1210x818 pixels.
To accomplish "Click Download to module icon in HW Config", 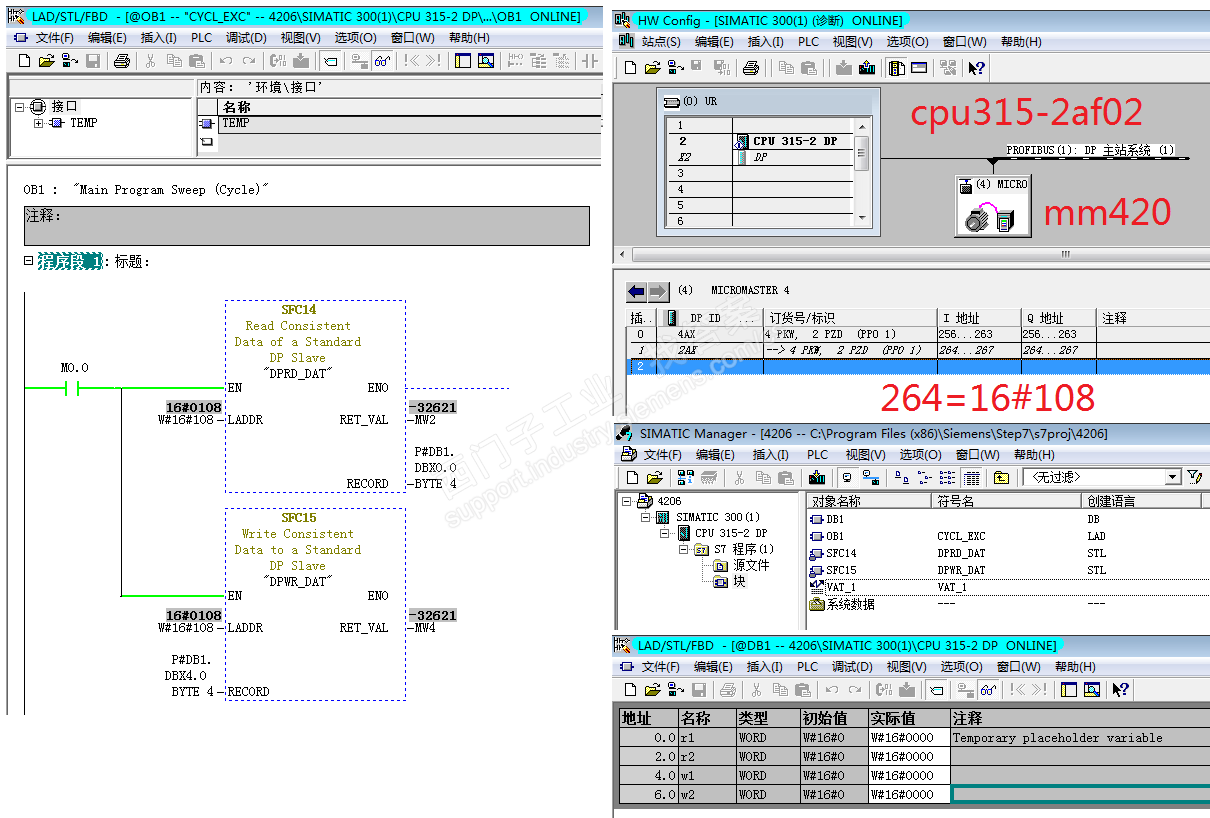I will tap(844, 68).
